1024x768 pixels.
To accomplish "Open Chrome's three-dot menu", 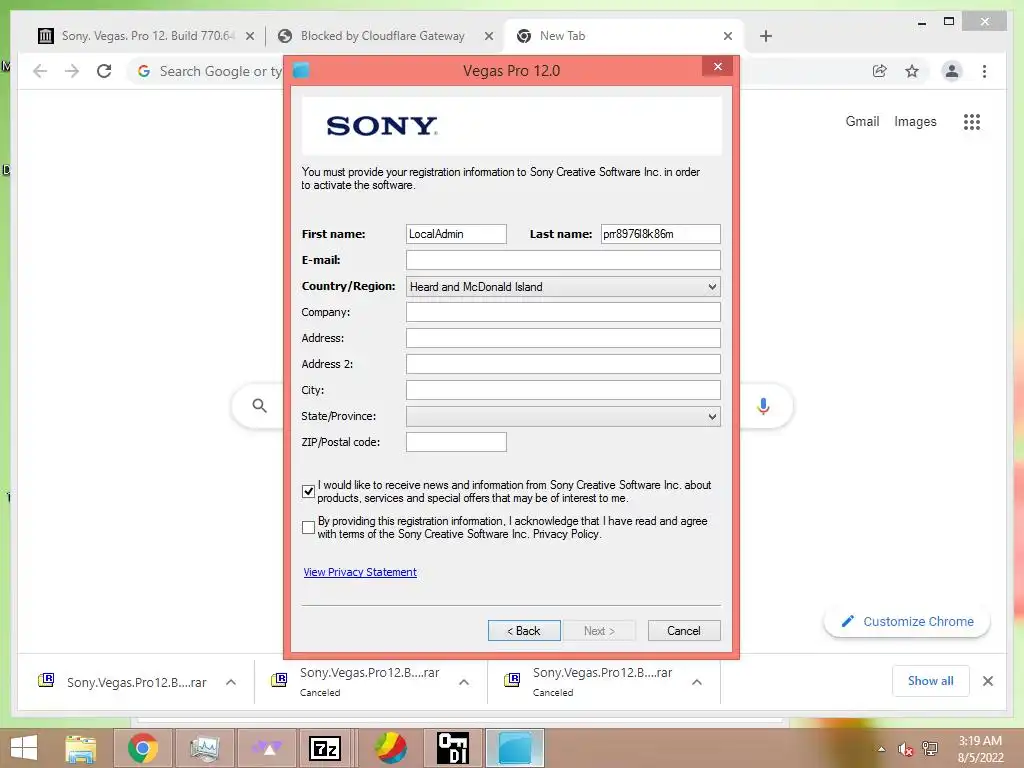I will pos(984,71).
